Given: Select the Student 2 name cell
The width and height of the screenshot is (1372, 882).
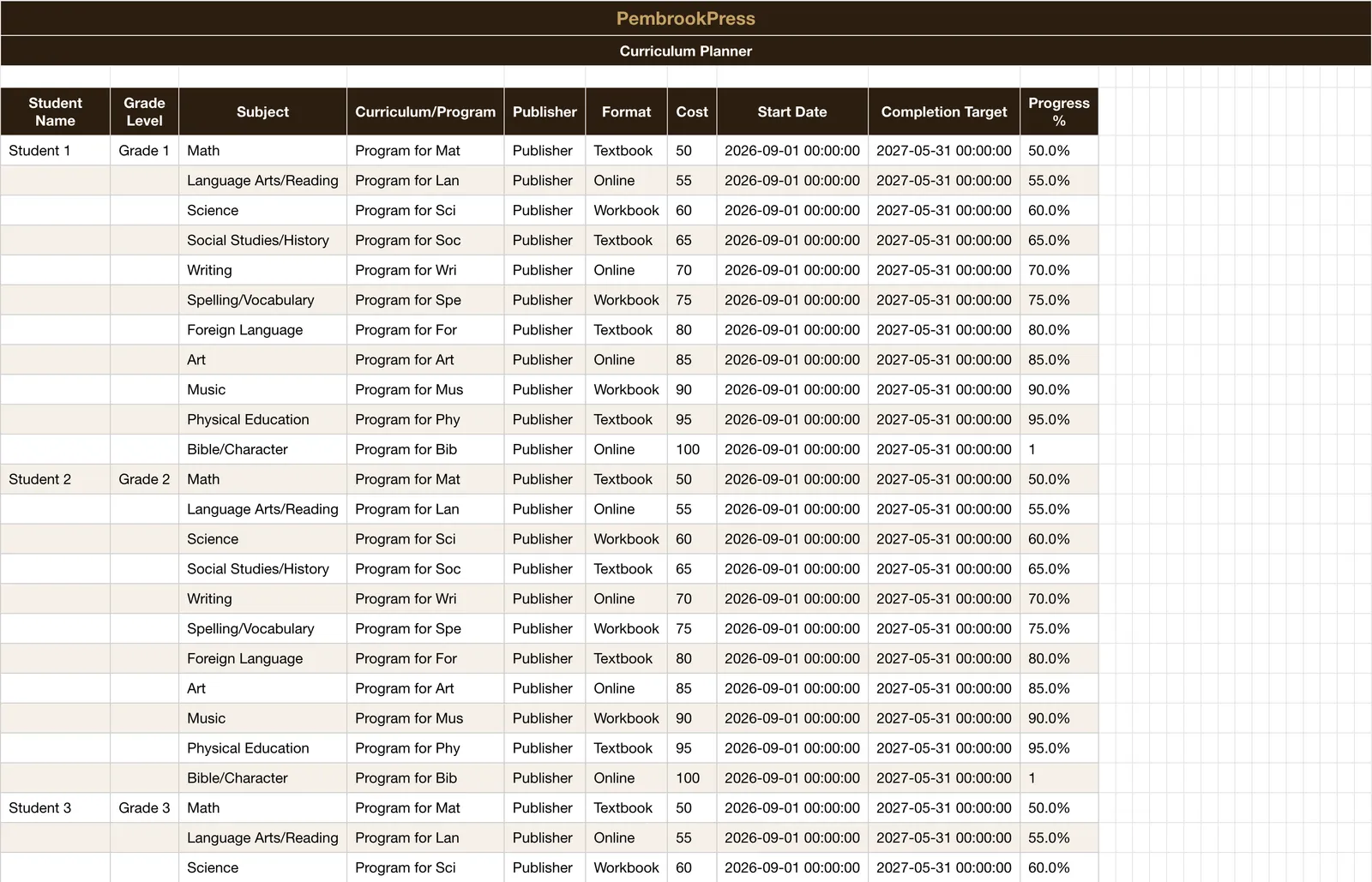Looking at the screenshot, I should click(x=55, y=479).
